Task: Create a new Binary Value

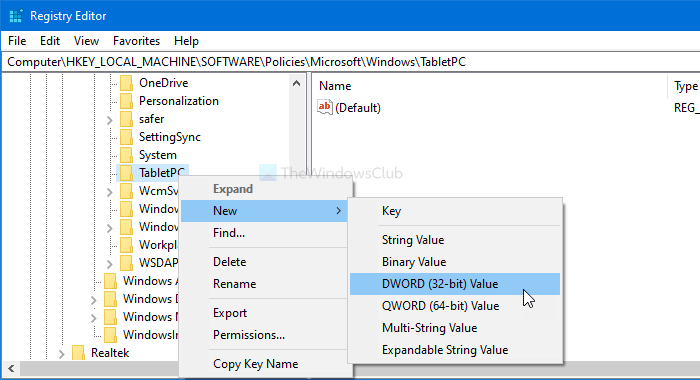Action: (455, 262)
